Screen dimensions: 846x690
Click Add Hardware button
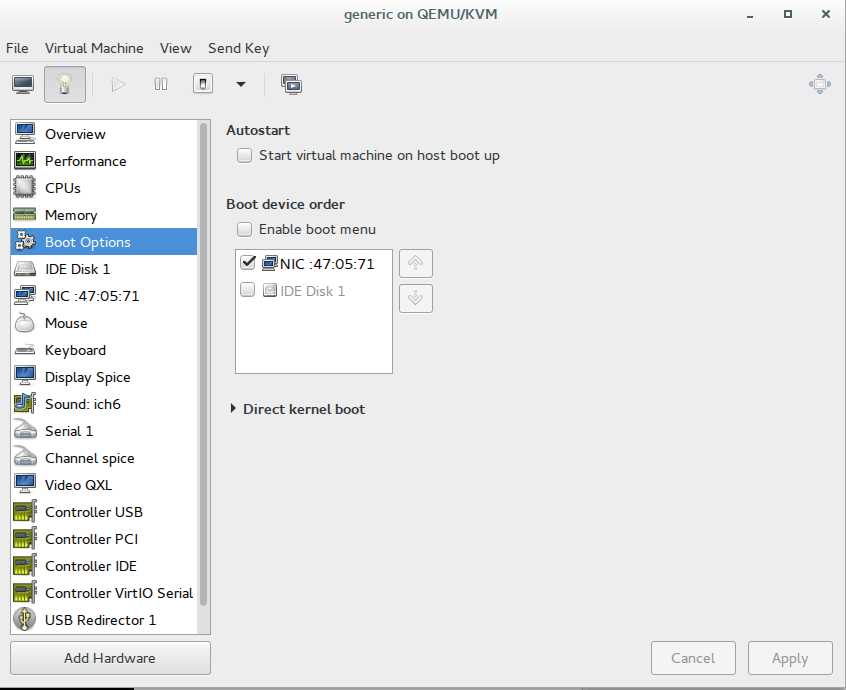(x=110, y=658)
